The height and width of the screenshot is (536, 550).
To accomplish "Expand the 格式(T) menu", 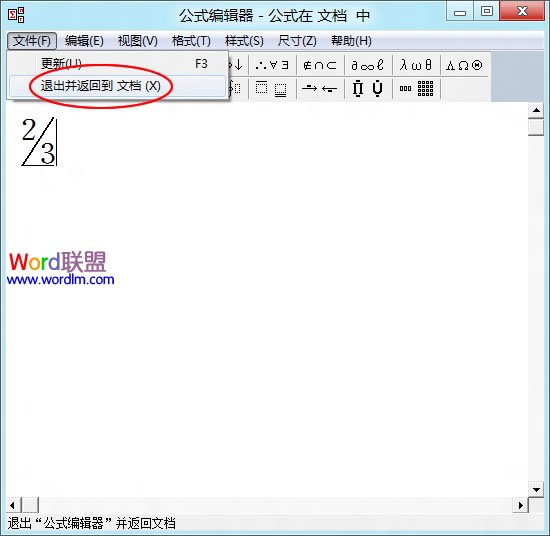I will [191, 41].
